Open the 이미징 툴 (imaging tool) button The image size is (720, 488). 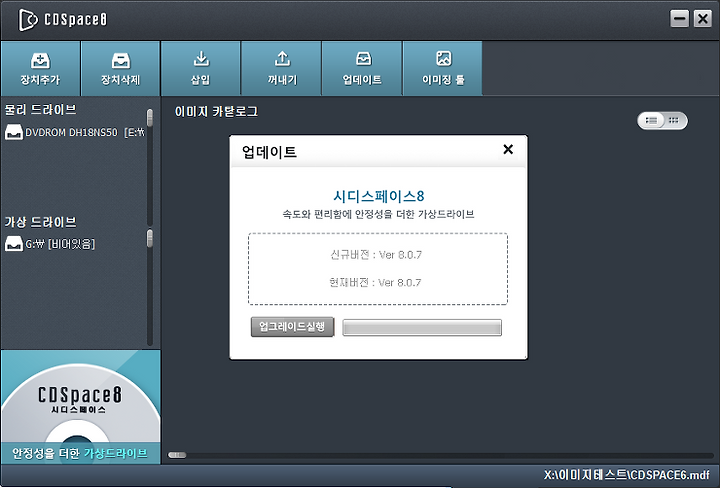click(x=443, y=68)
